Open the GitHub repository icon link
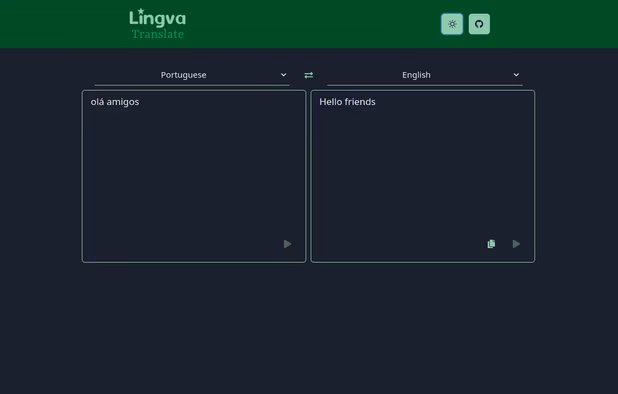 point(479,24)
